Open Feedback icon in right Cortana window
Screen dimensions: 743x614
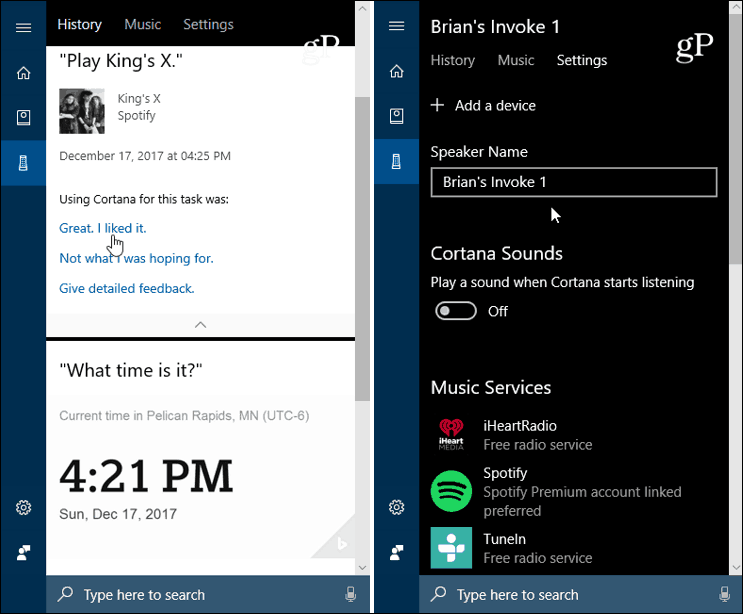coord(397,552)
